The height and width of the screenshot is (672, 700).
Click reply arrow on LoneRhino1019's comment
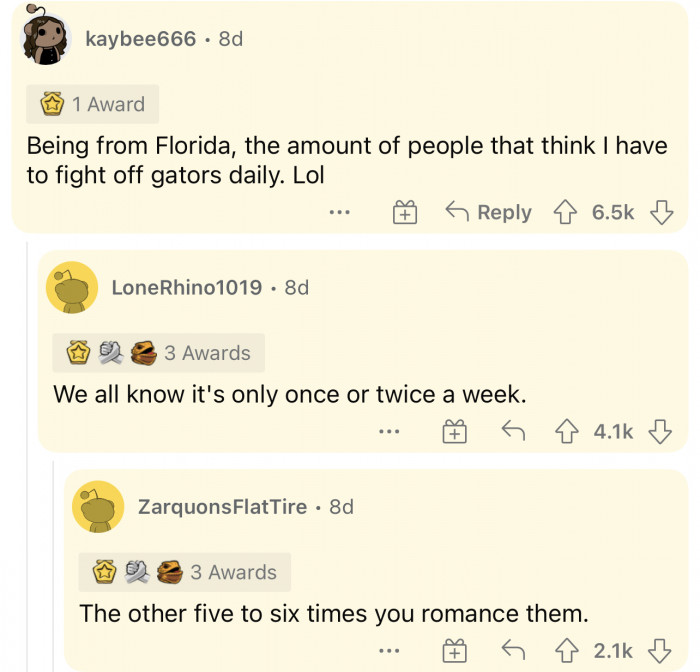tap(513, 432)
